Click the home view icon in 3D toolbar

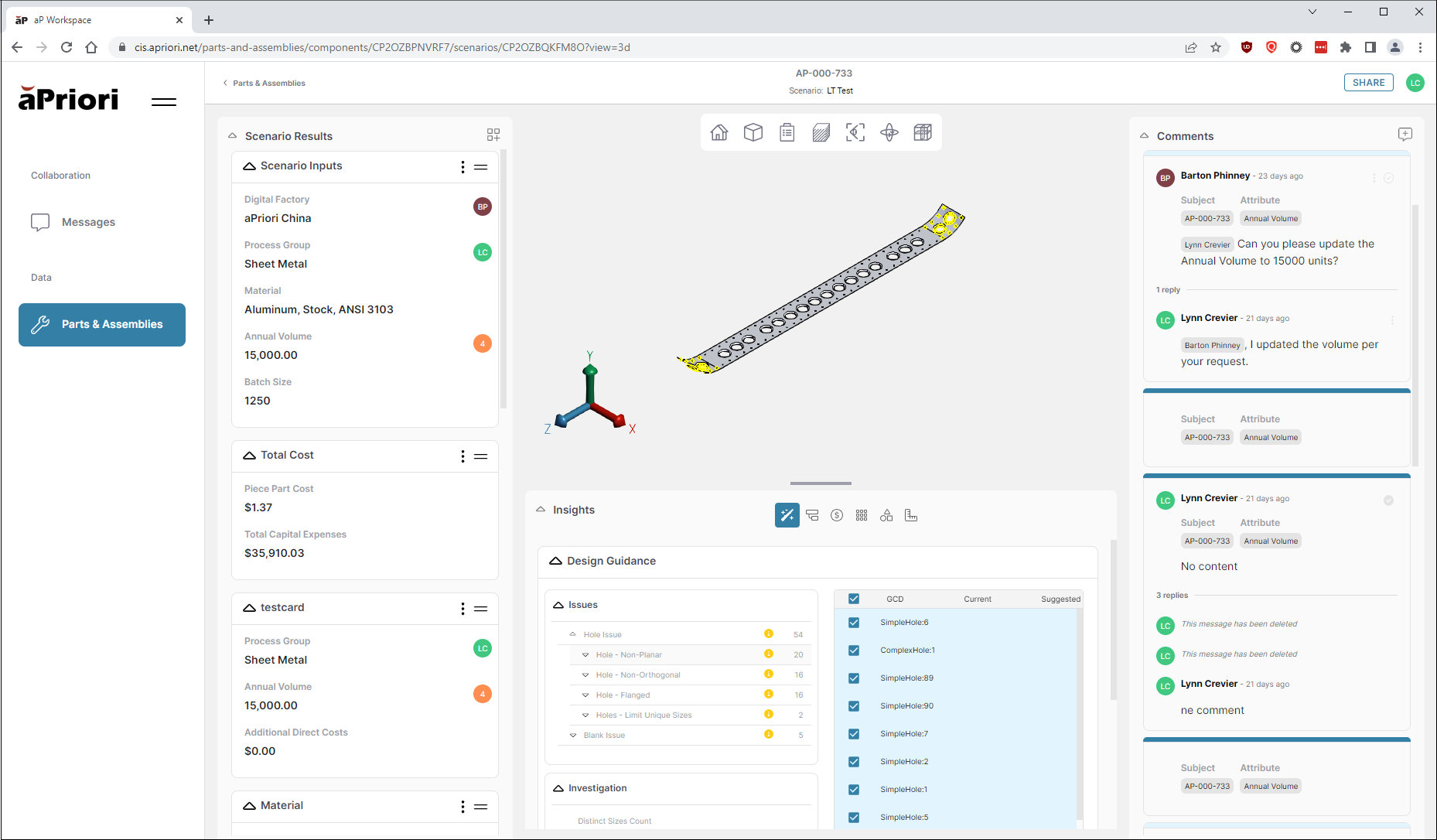coord(719,132)
